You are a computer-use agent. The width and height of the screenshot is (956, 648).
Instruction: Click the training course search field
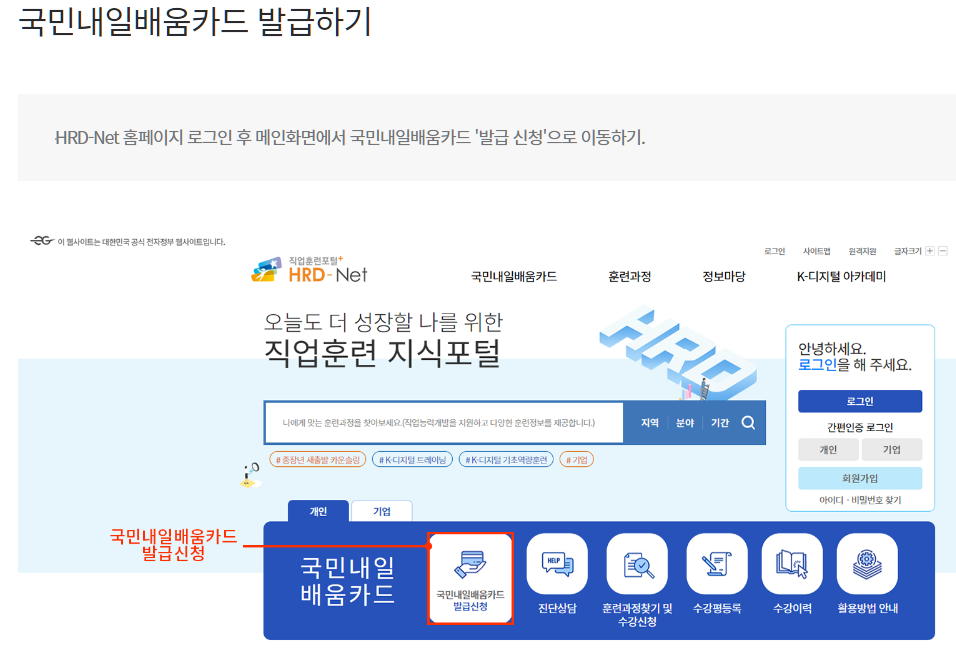click(444, 422)
